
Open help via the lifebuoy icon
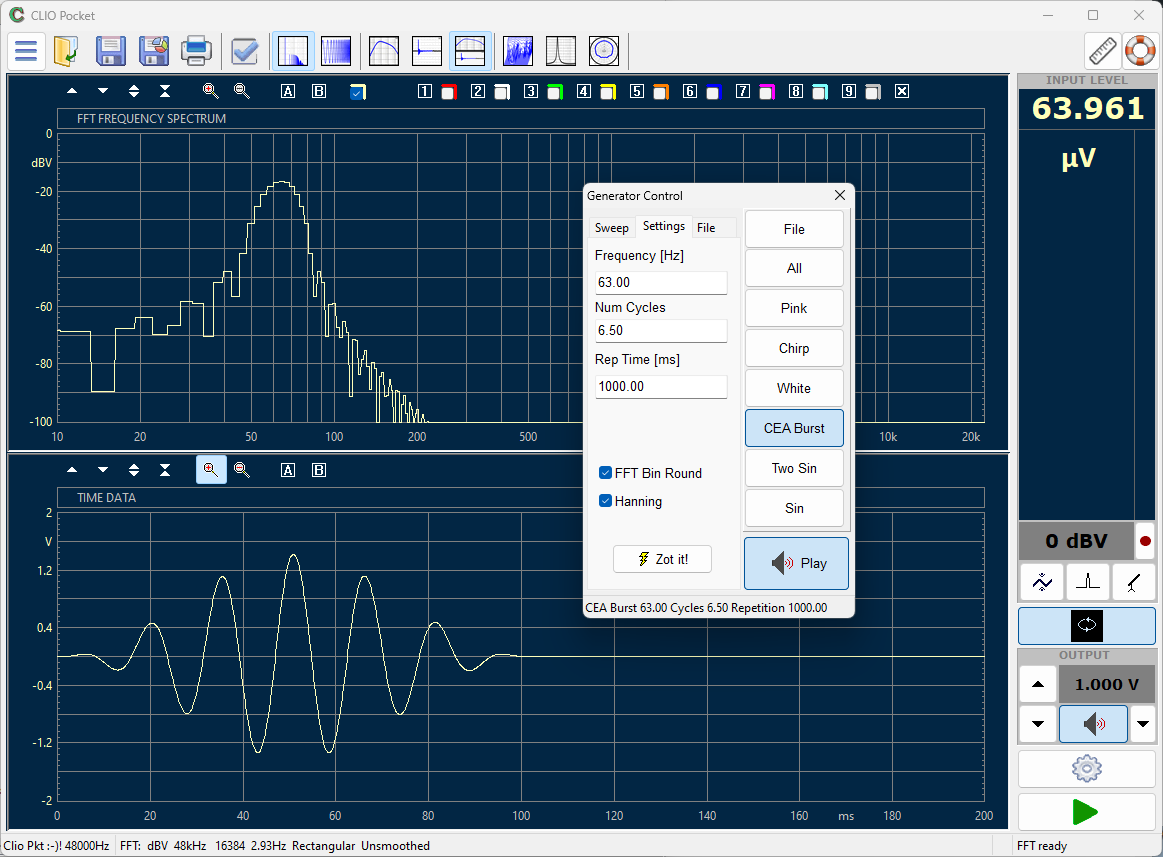[x=1140, y=51]
